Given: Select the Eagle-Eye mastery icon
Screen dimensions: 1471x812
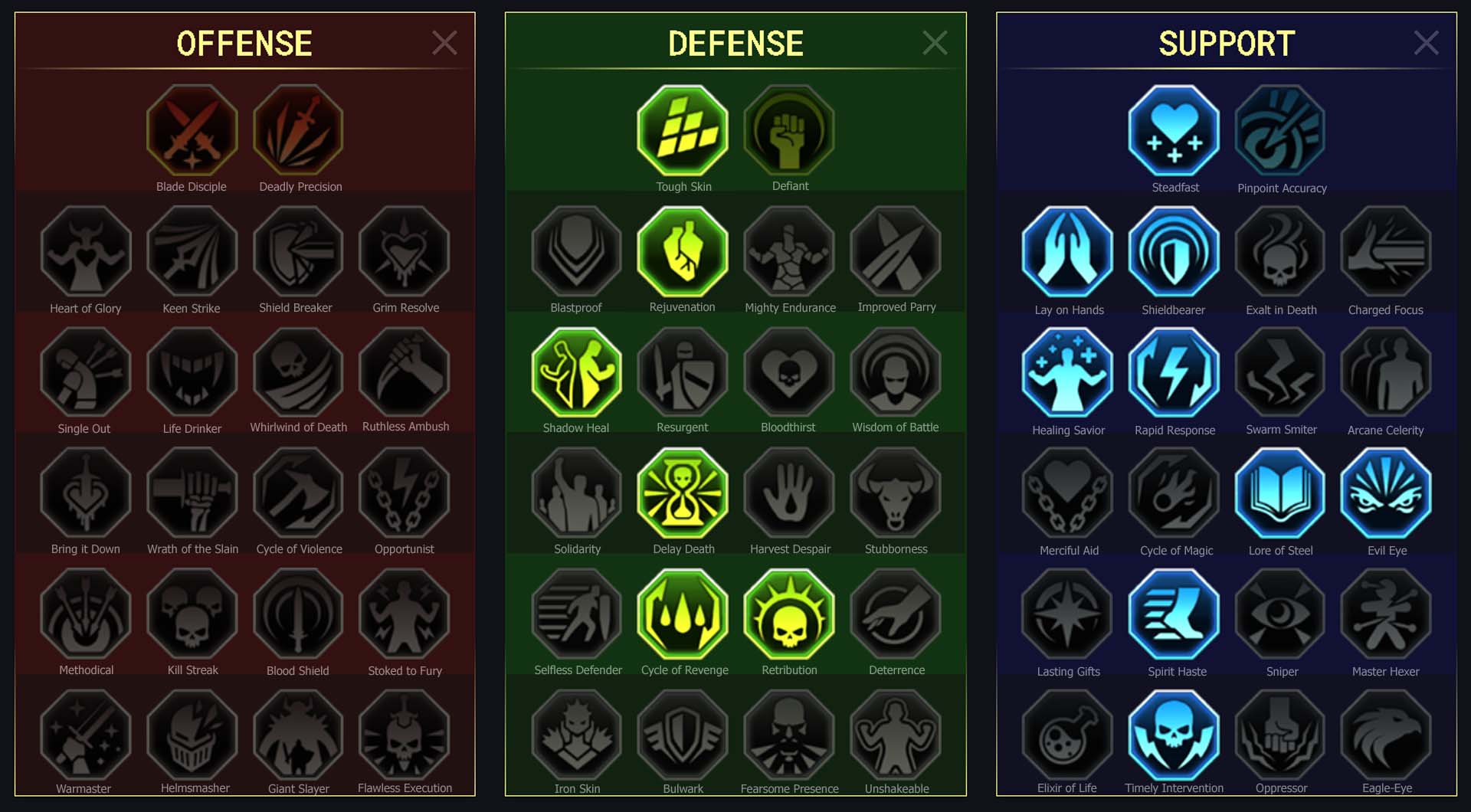Looking at the screenshot, I should pyautogui.click(x=1386, y=734).
